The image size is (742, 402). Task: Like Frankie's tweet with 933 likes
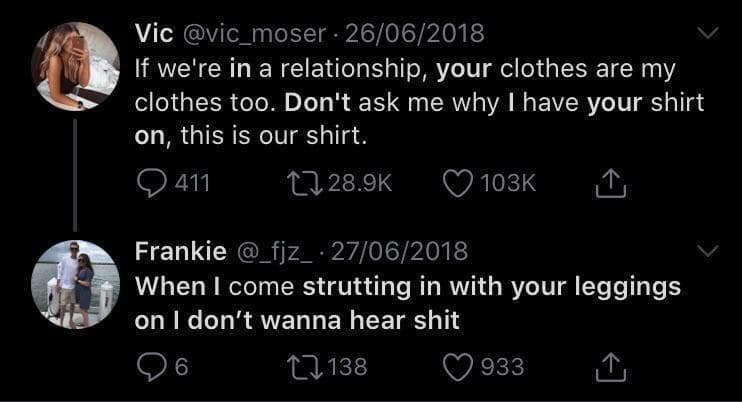coord(456,367)
